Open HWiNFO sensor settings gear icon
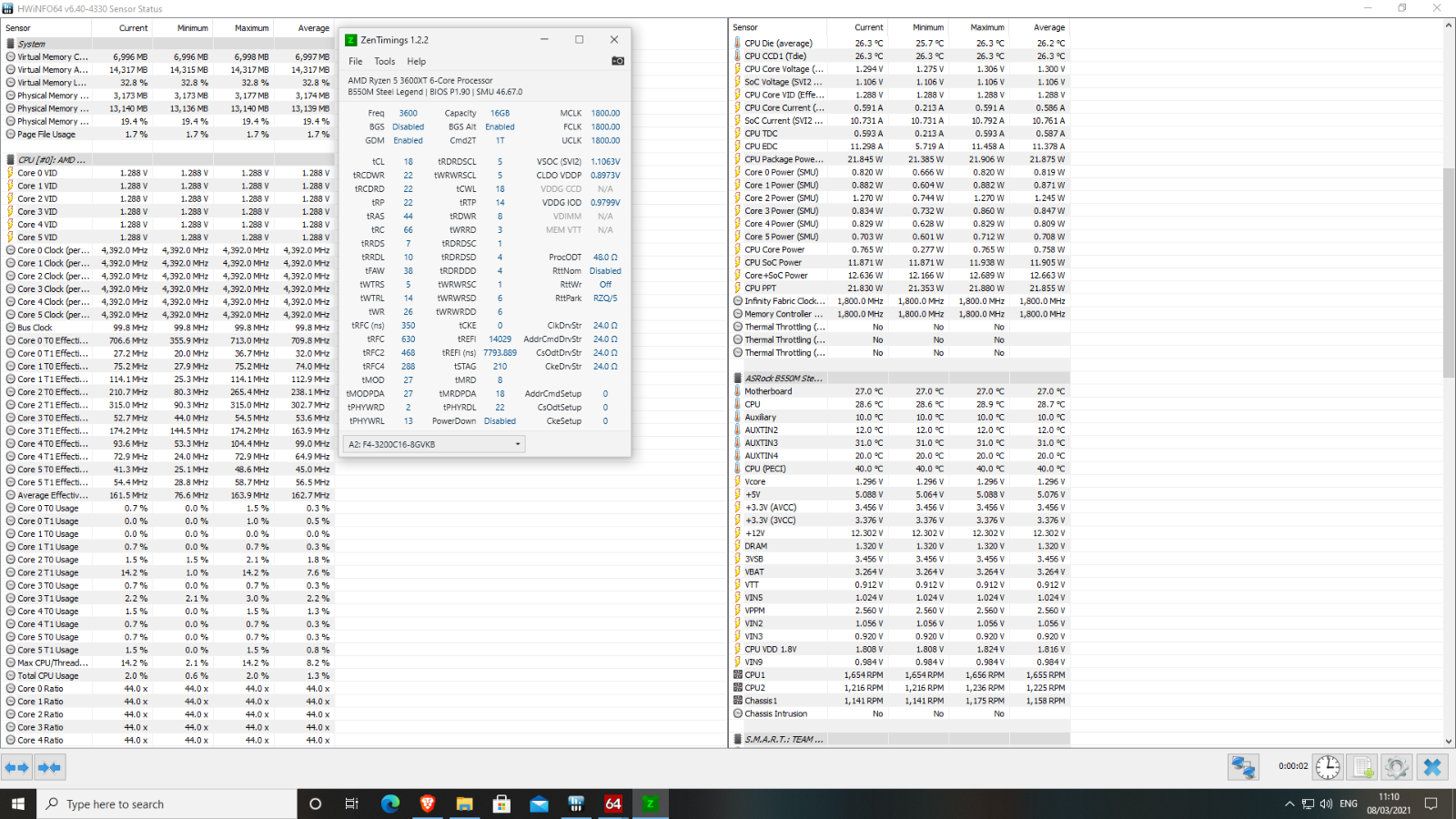 tap(1397, 767)
